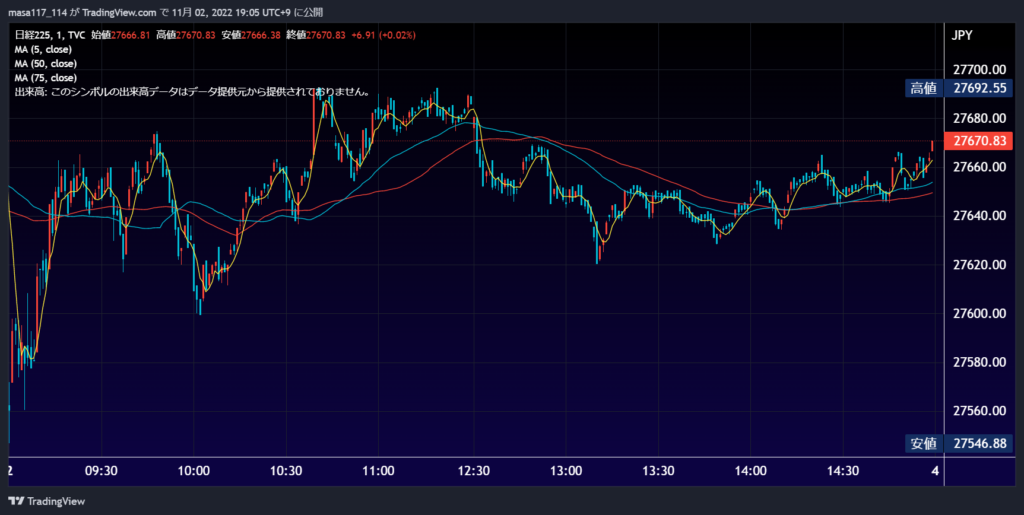Click the JPY currency label
This screenshot has width=1024, height=515.
962,36
